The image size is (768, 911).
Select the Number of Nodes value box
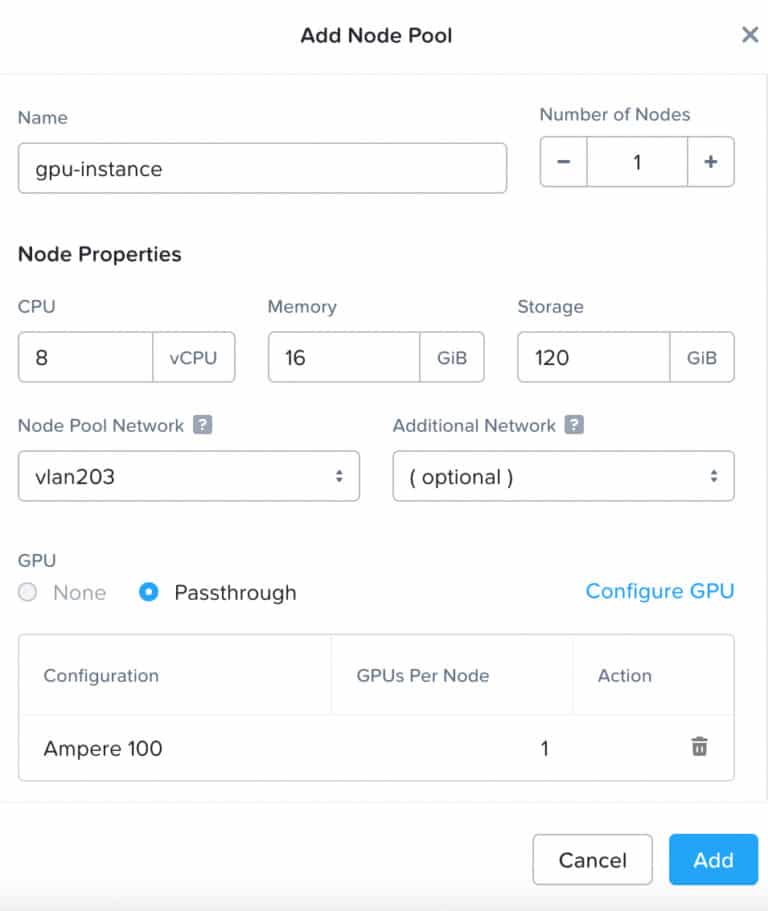[637, 162]
